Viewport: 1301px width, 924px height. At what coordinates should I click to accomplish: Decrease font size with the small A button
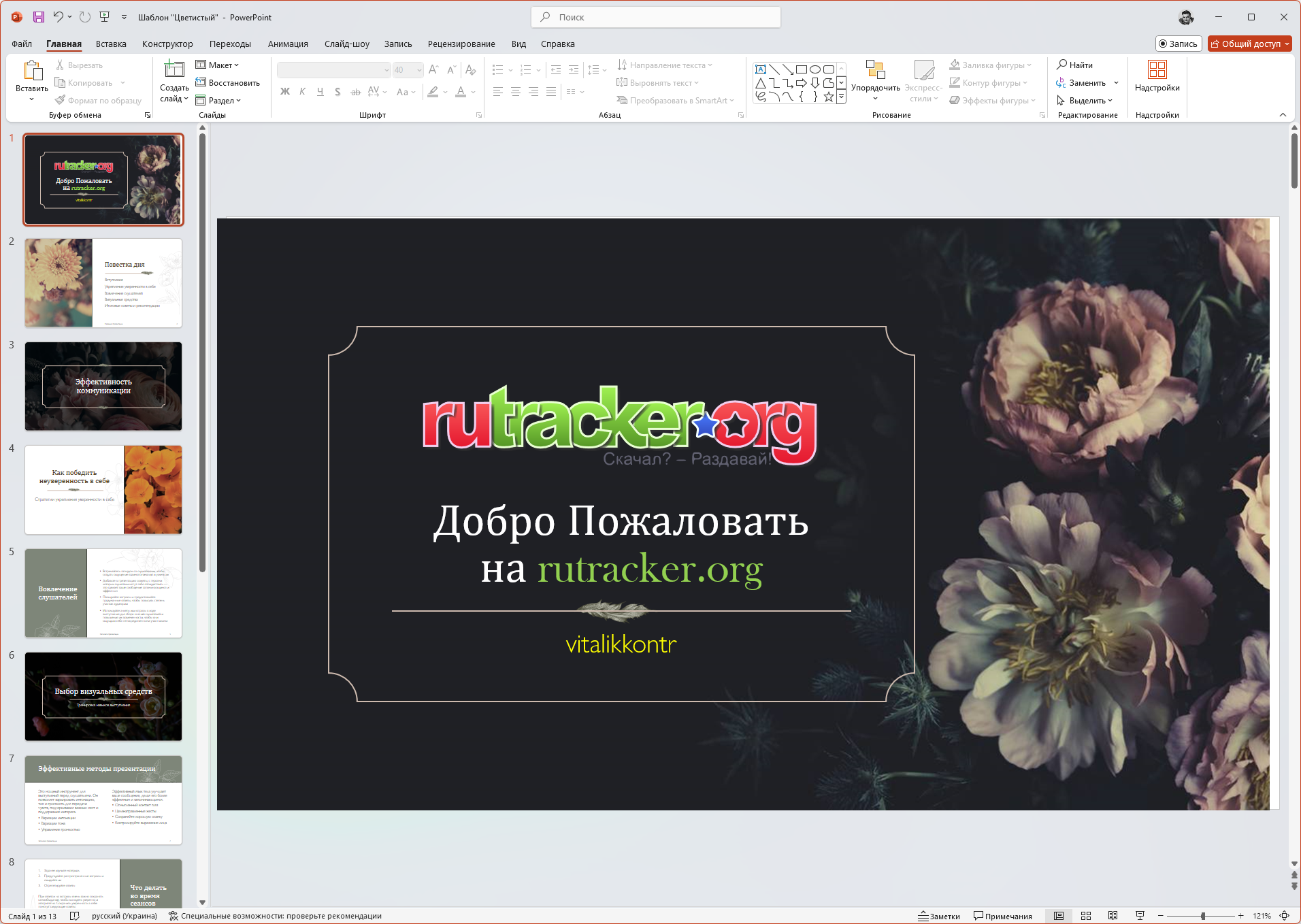click(451, 69)
